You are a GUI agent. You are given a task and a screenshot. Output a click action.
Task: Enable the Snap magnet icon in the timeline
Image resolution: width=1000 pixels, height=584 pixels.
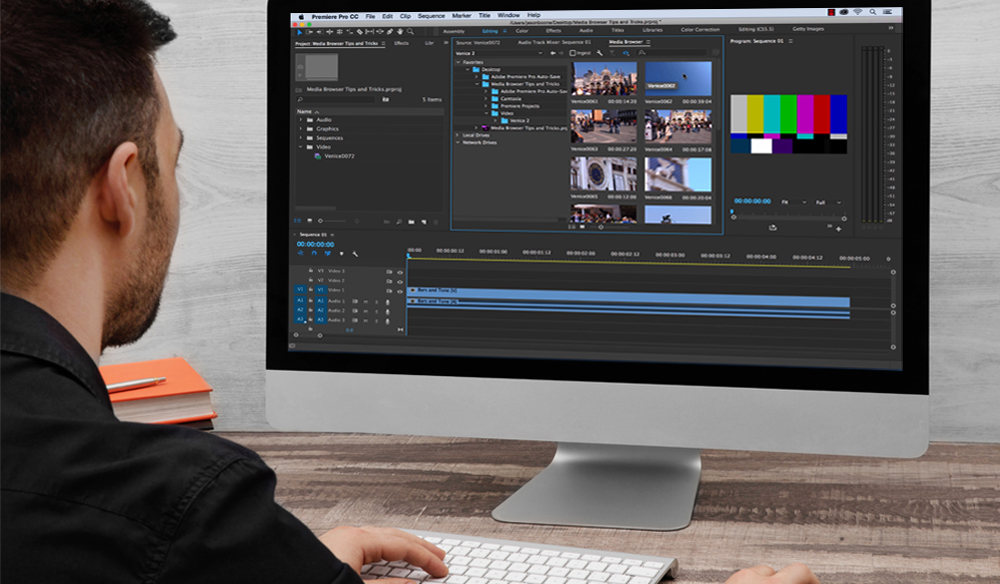314,254
